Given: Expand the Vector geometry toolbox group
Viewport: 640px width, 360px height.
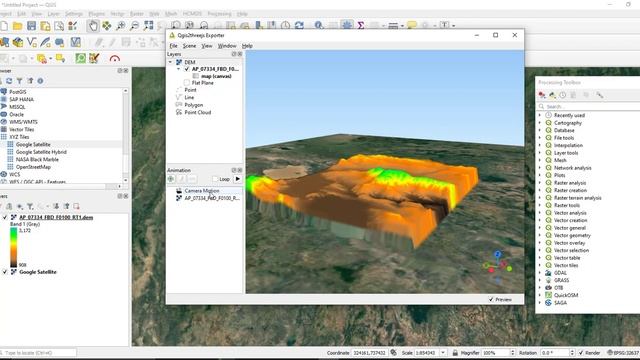Looking at the screenshot, I should (x=540, y=235).
